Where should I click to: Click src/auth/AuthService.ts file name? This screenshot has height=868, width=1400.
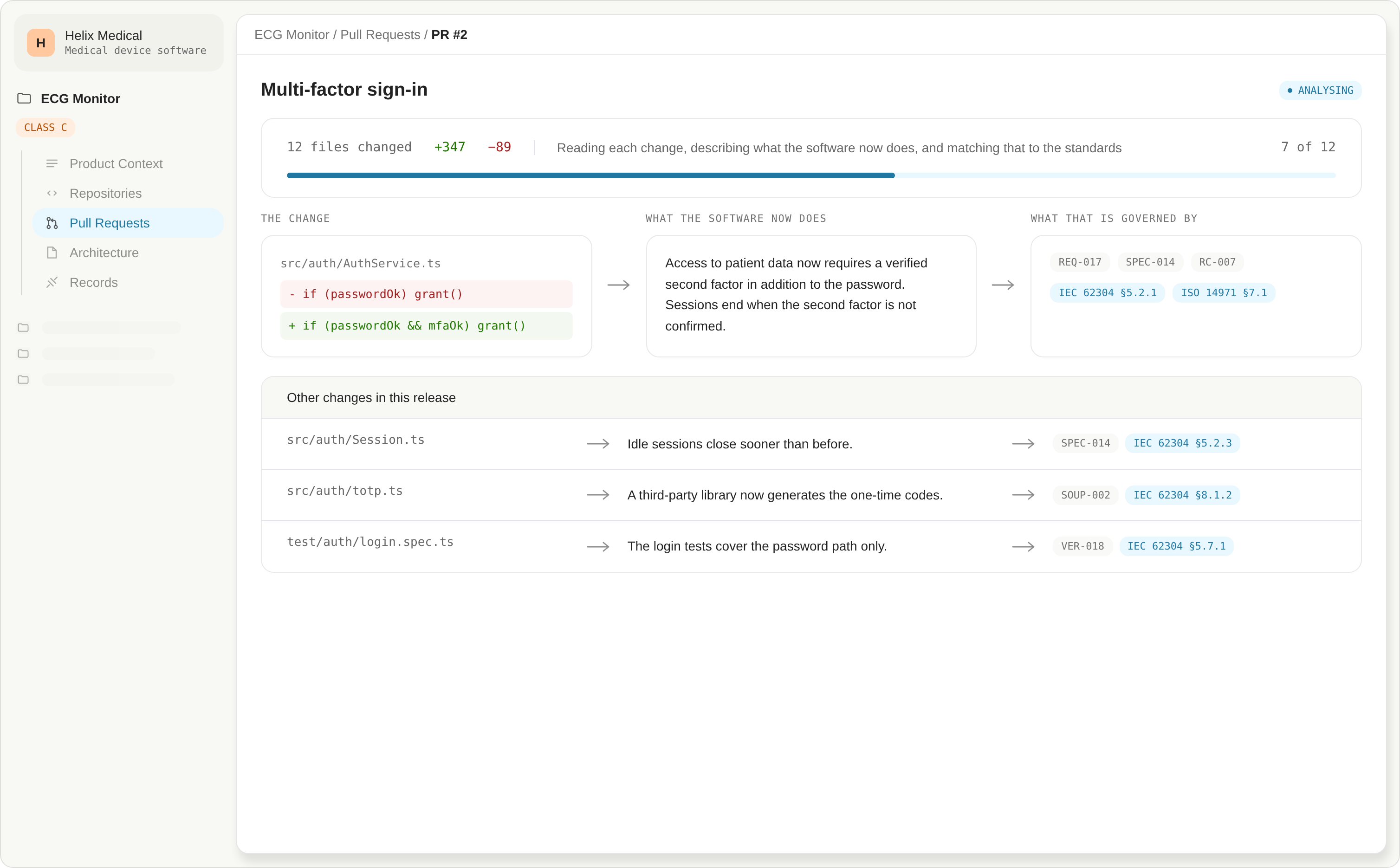(x=361, y=264)
